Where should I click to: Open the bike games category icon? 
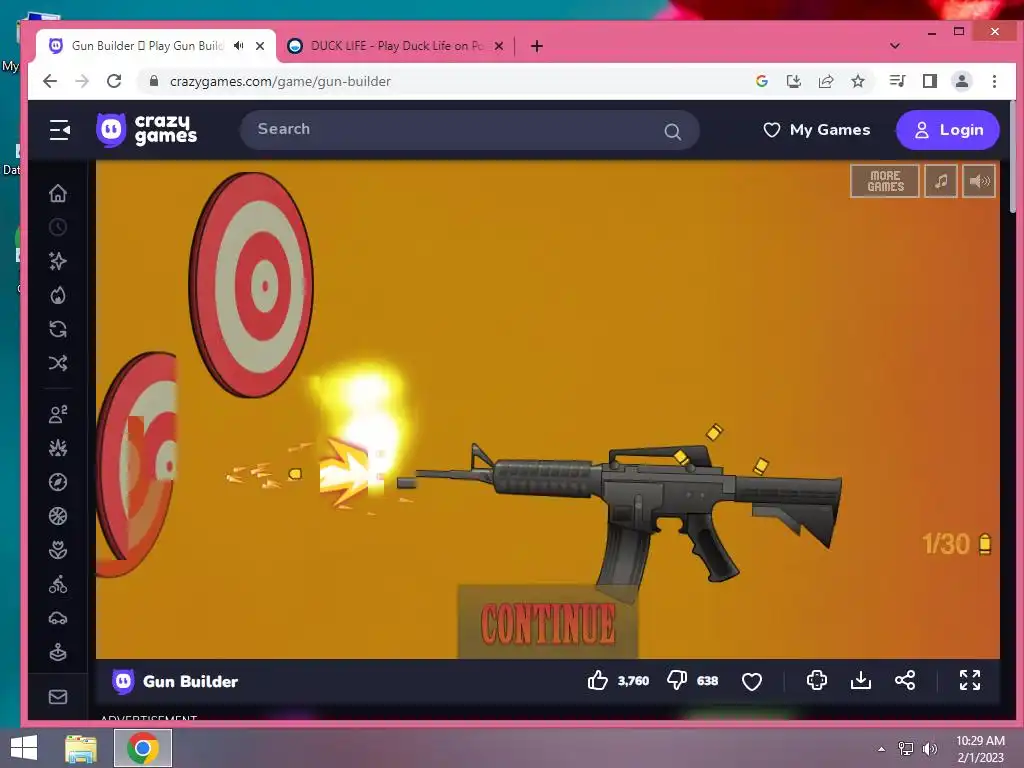coord(58,584)
